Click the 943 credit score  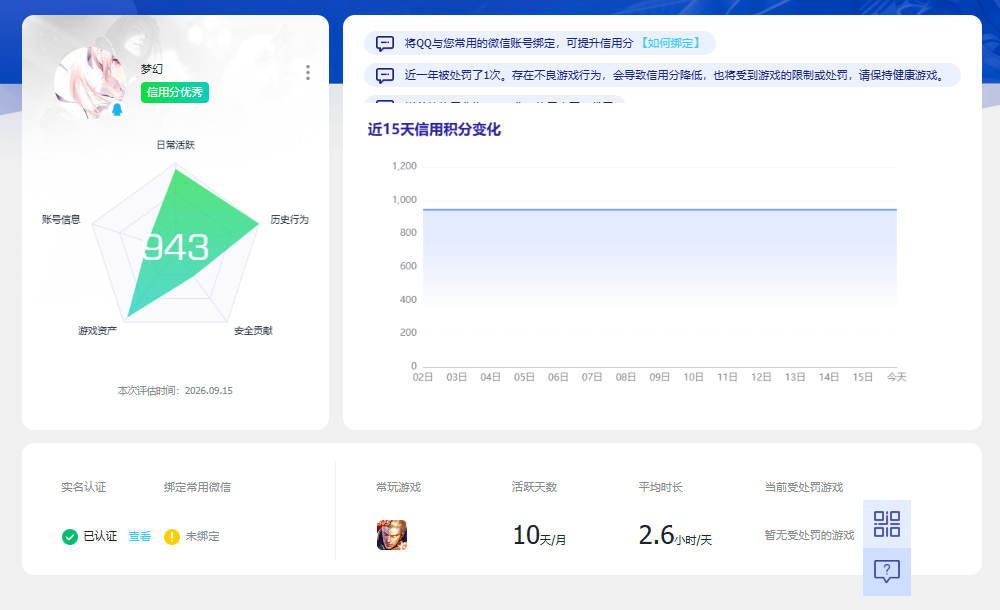[176, 248]
